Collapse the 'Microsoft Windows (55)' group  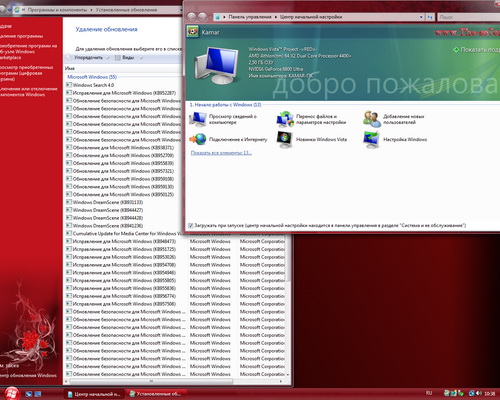[x=92, y=77]
